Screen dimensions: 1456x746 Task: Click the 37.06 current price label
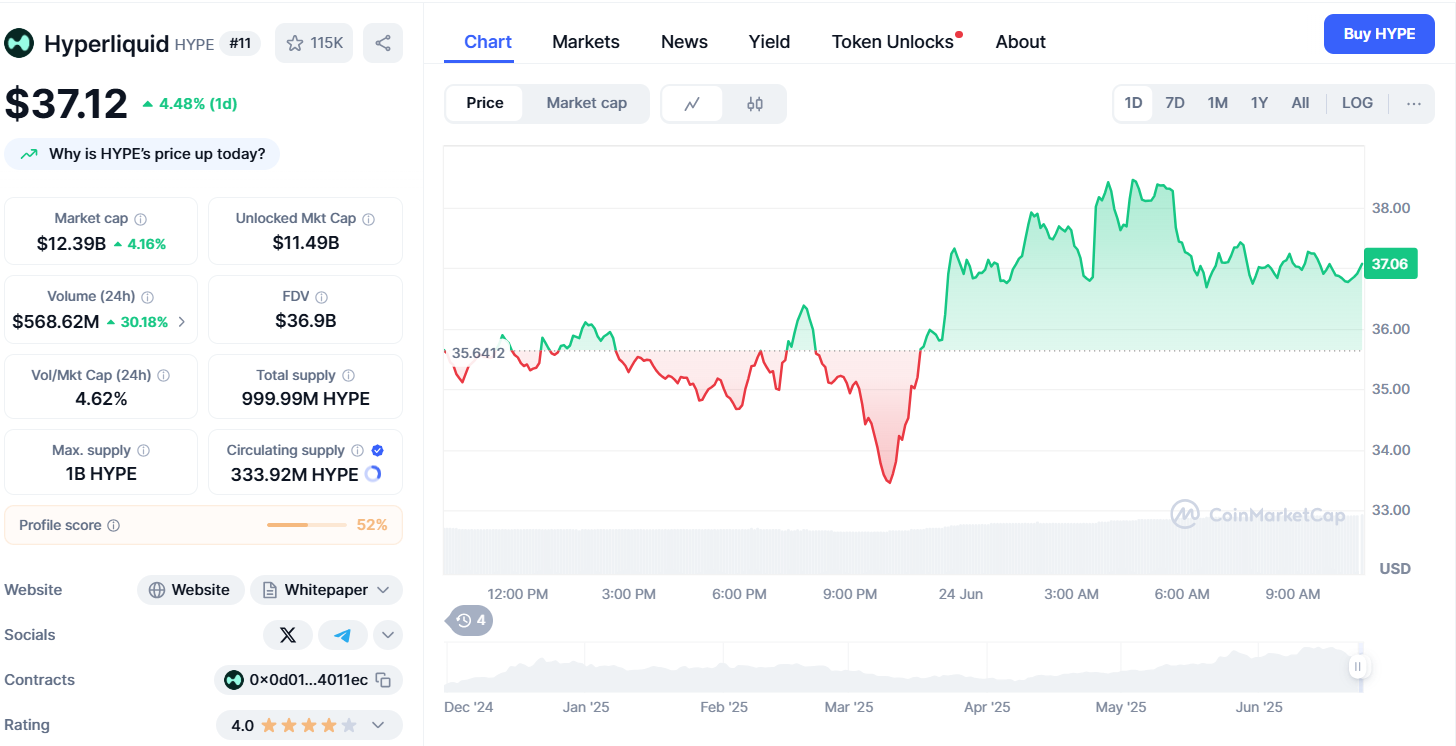(x=1390, y=264)
